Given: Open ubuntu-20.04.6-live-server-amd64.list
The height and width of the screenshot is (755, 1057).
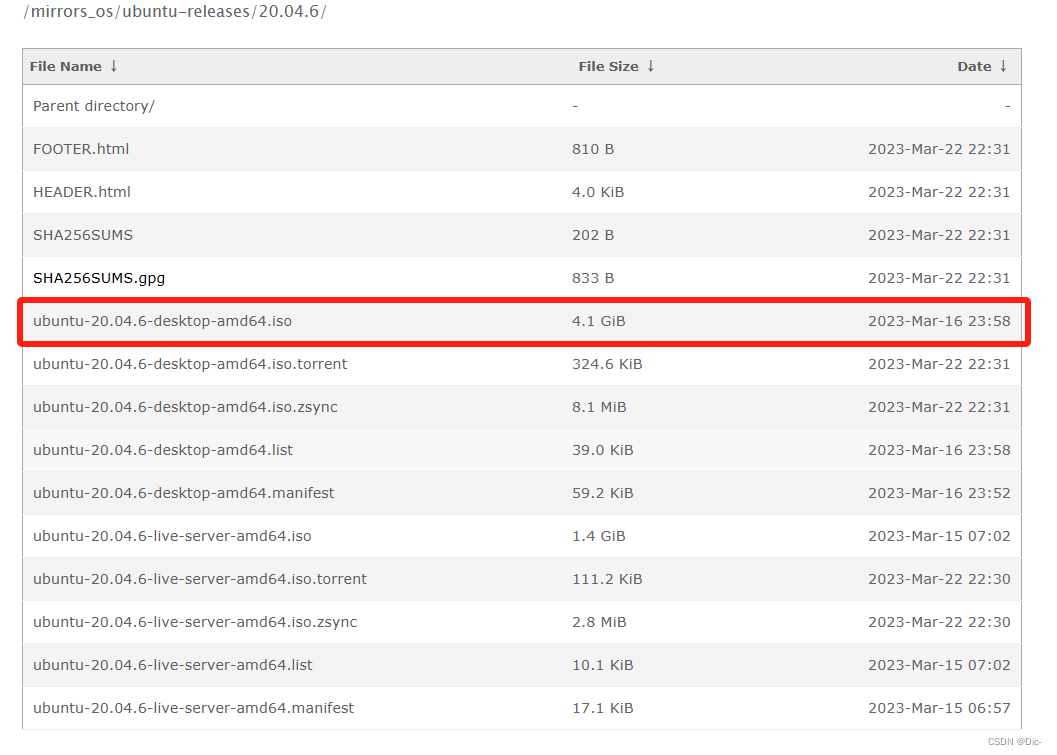Looking at the screenshot, I should (173, 665).
